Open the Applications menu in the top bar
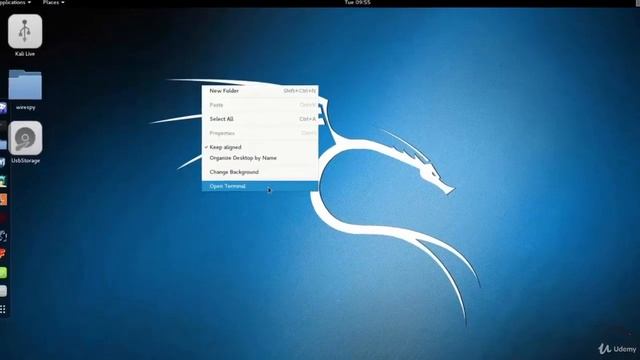The width and height of the screenshot is (640, 360). 15,2
